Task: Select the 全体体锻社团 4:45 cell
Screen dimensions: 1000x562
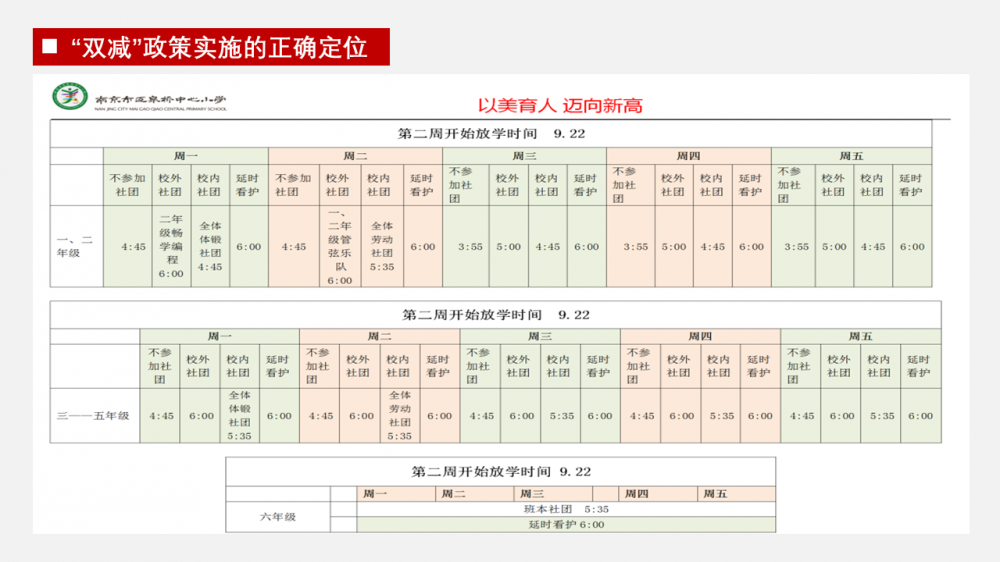Action: pyautogui.click(x=210, y=246)
